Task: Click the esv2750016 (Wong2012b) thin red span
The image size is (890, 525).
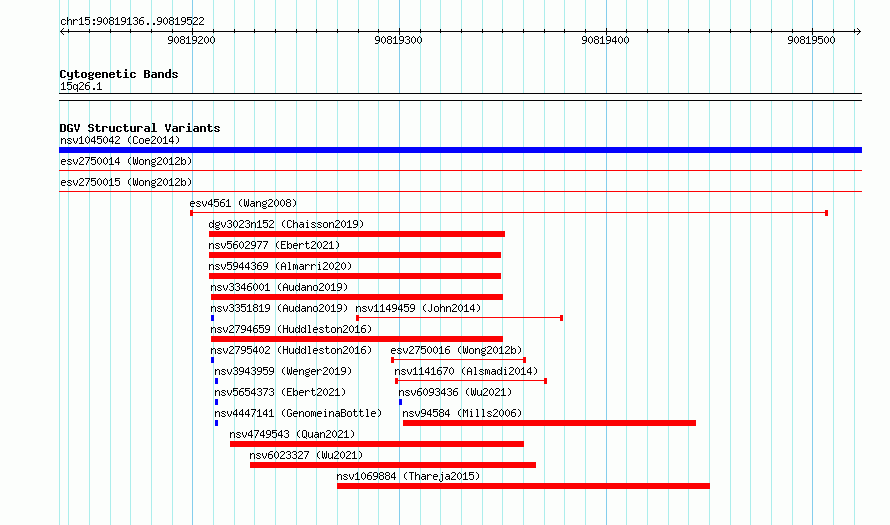Action: click(459, 360)
